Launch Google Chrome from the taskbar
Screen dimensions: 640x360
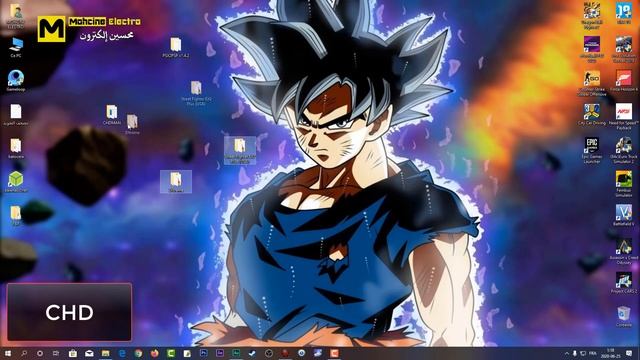(x=138, y=353)
